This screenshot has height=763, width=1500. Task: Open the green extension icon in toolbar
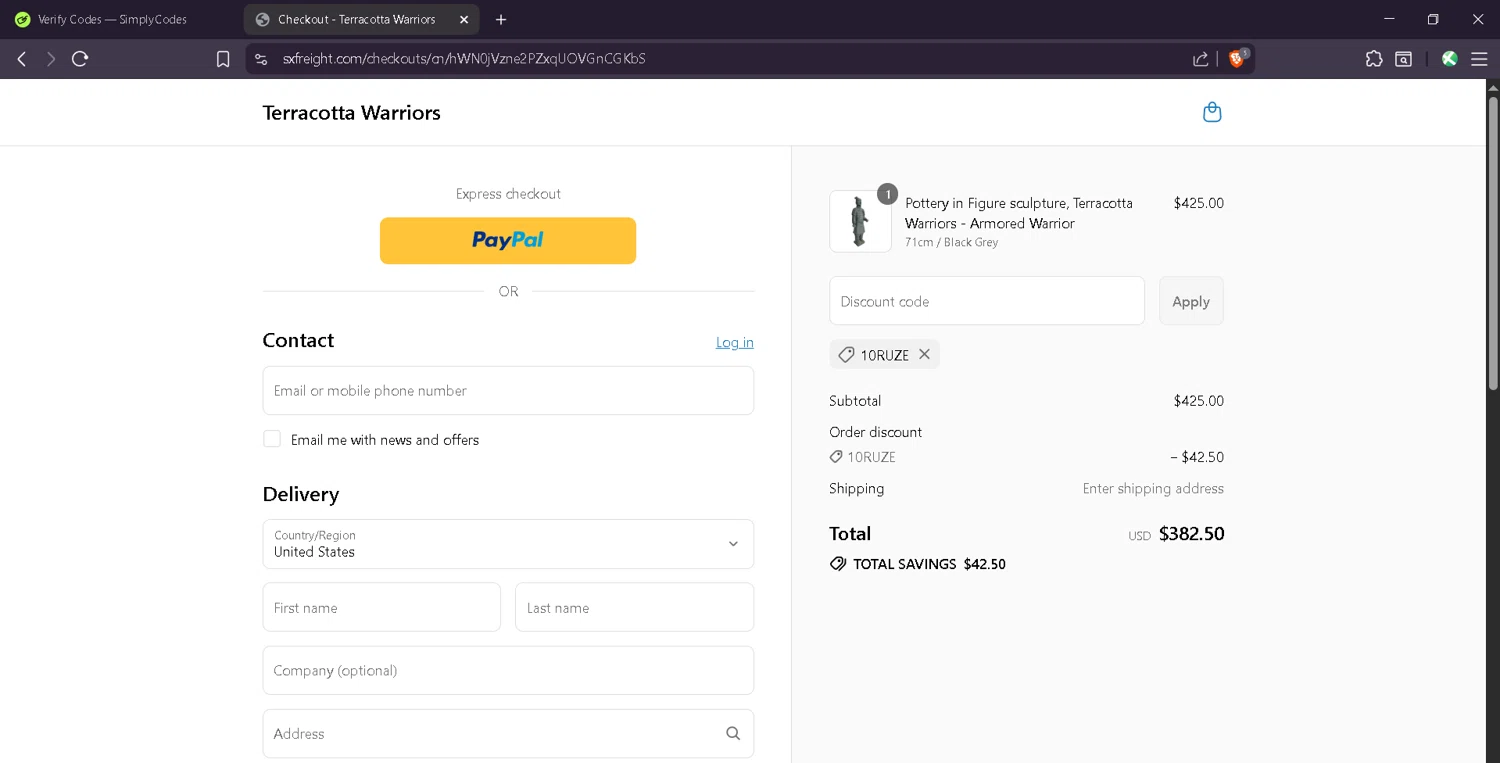click(1449, 59)
